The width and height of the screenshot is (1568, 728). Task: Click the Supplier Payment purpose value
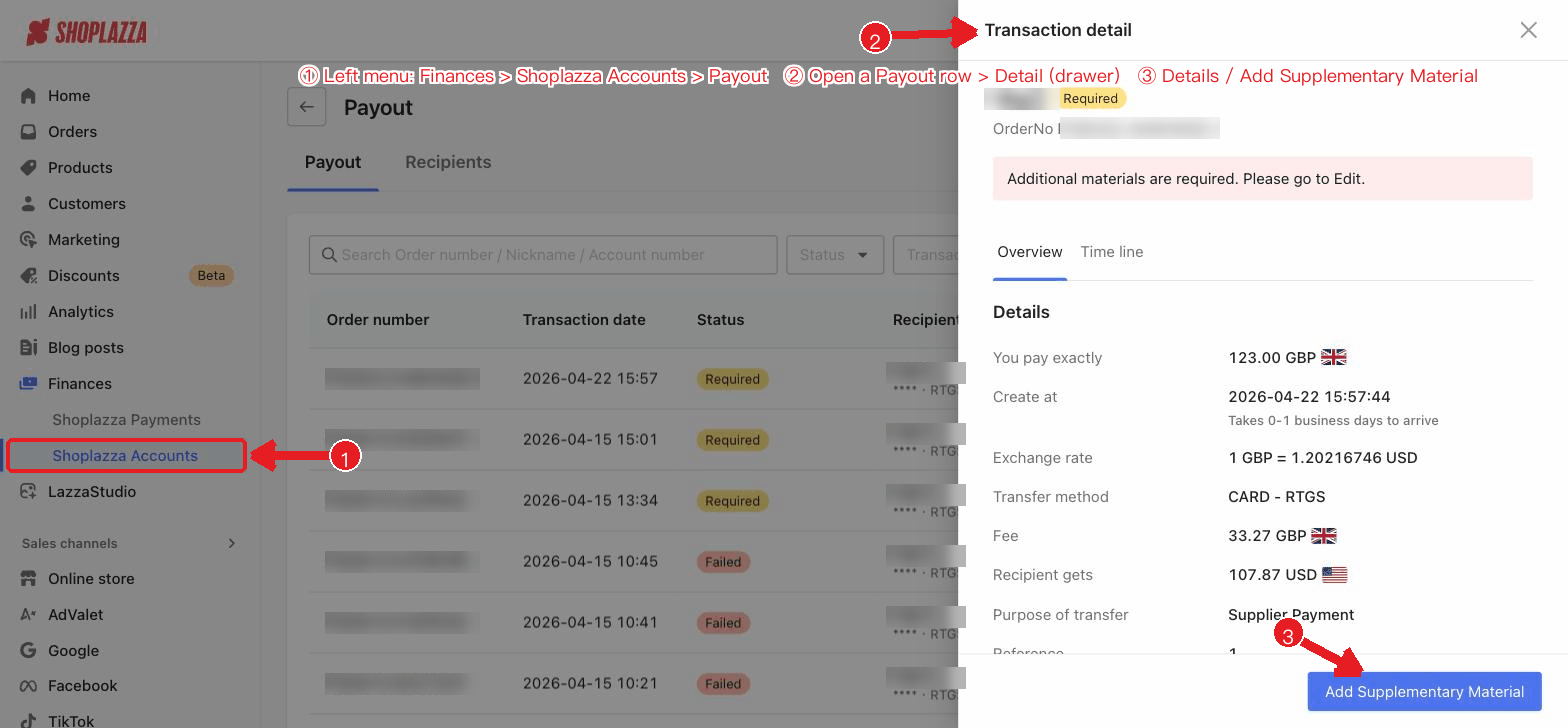pyautogui.click(x=1291, y=615)
